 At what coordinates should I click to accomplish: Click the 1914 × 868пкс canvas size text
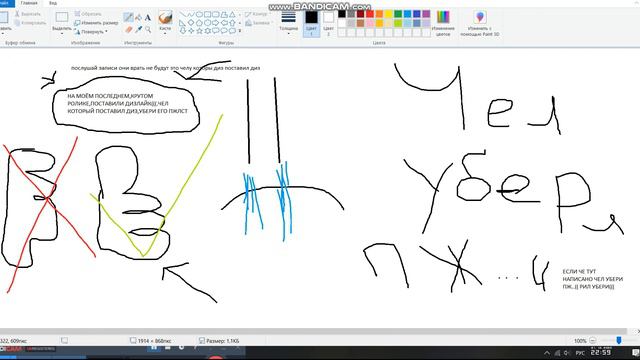(x=154, y=341)
